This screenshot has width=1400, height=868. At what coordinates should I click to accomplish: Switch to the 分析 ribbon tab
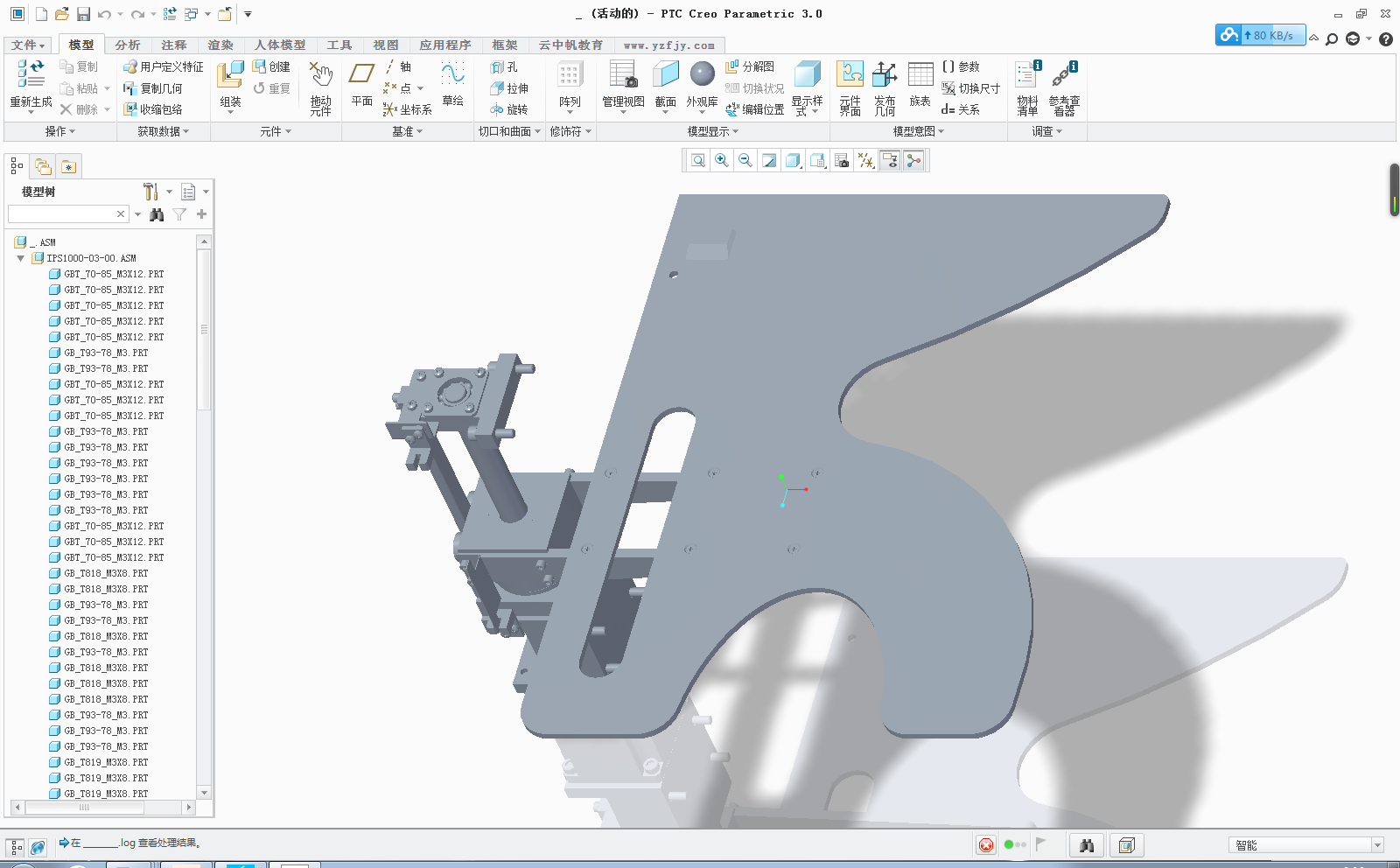click(x=127, y=45)
